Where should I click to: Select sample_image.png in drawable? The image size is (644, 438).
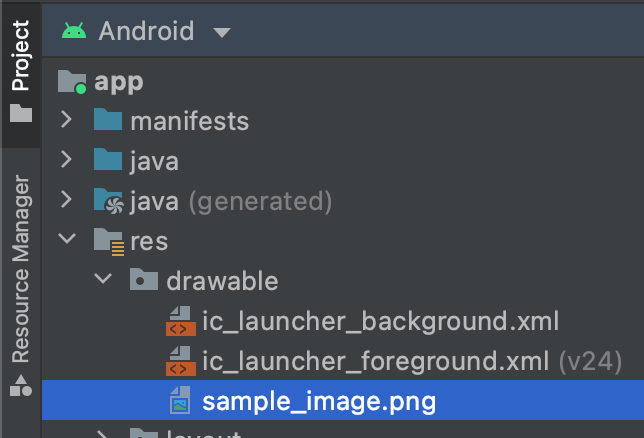318,402
